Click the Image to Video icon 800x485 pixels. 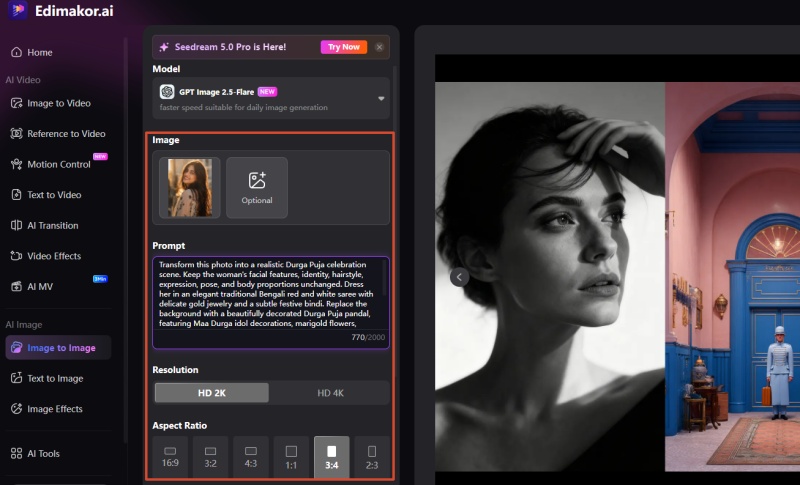coord(16,103)
